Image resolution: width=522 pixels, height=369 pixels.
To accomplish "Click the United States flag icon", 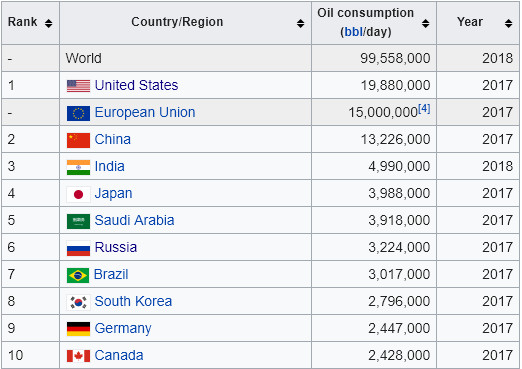I will click(x=78, y=86).
